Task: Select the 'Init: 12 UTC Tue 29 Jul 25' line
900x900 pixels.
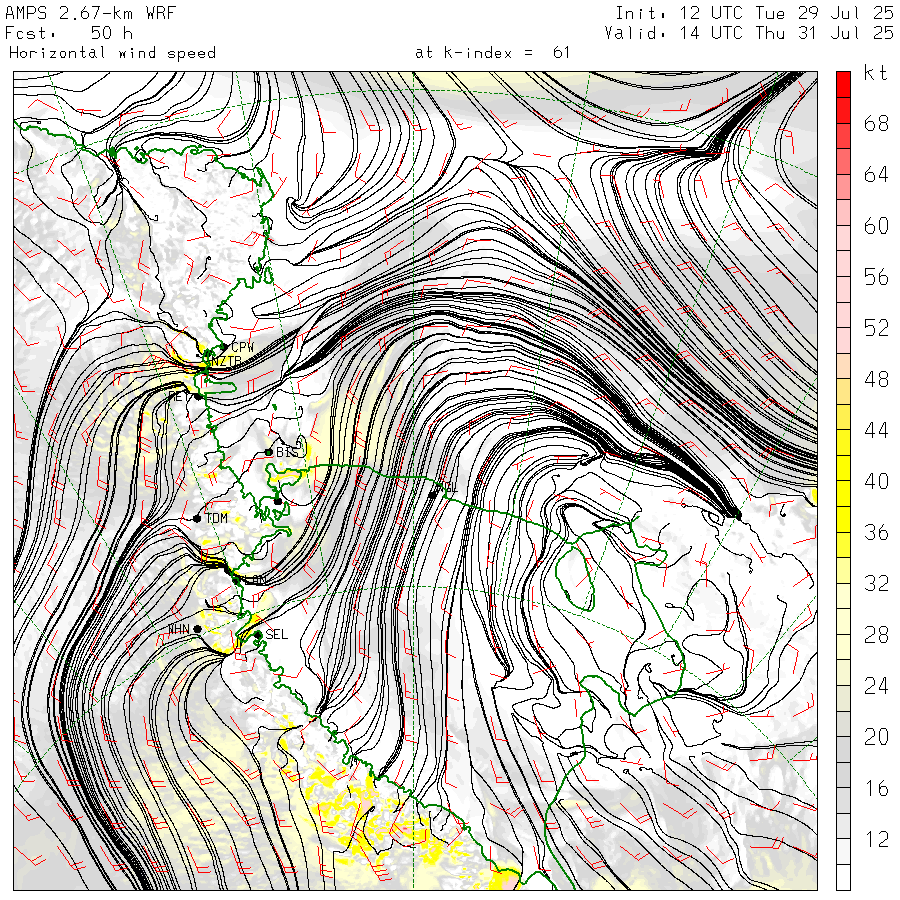Action: click(x=754, y=13)
